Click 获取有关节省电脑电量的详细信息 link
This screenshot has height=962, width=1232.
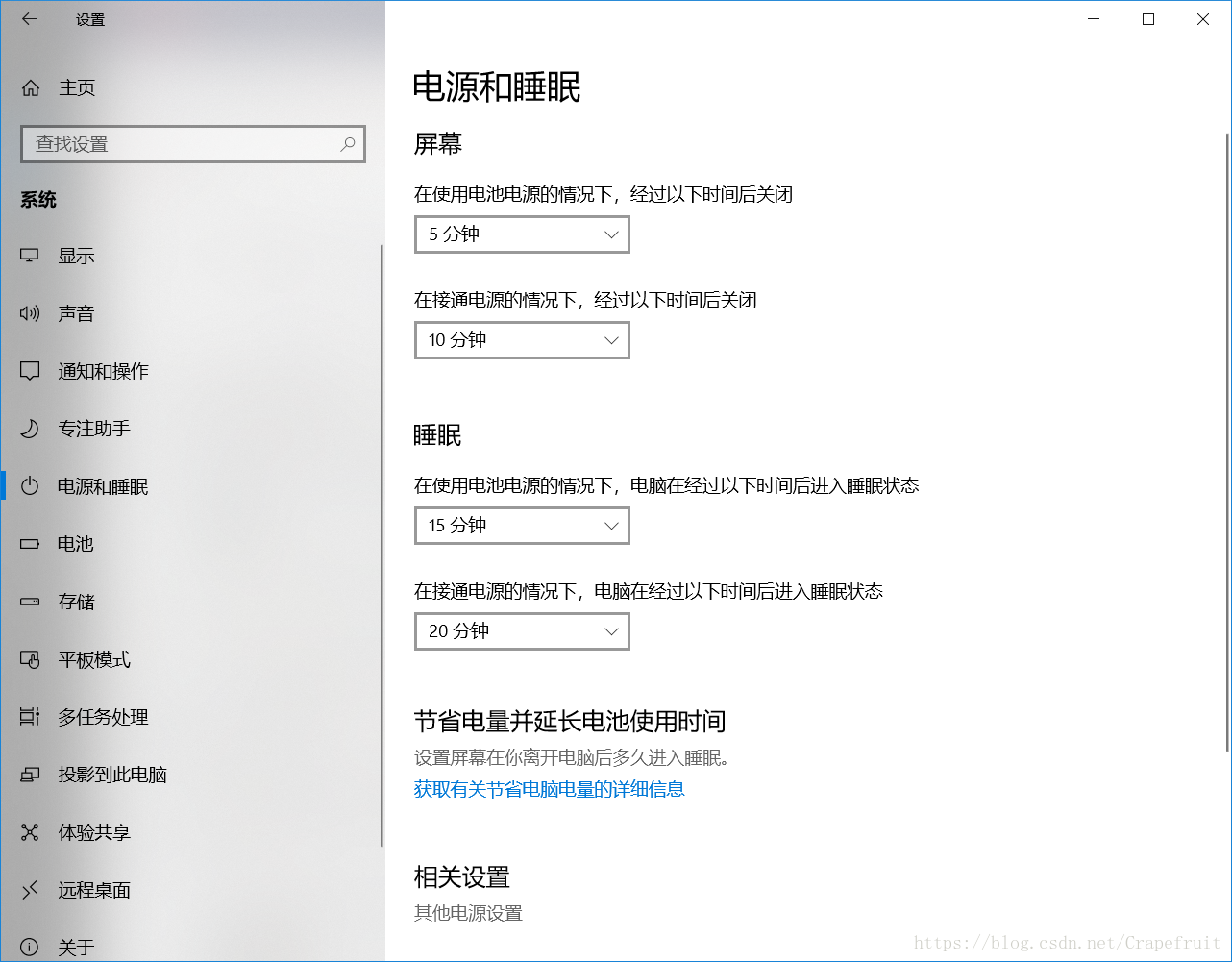[x=549, y=790]
